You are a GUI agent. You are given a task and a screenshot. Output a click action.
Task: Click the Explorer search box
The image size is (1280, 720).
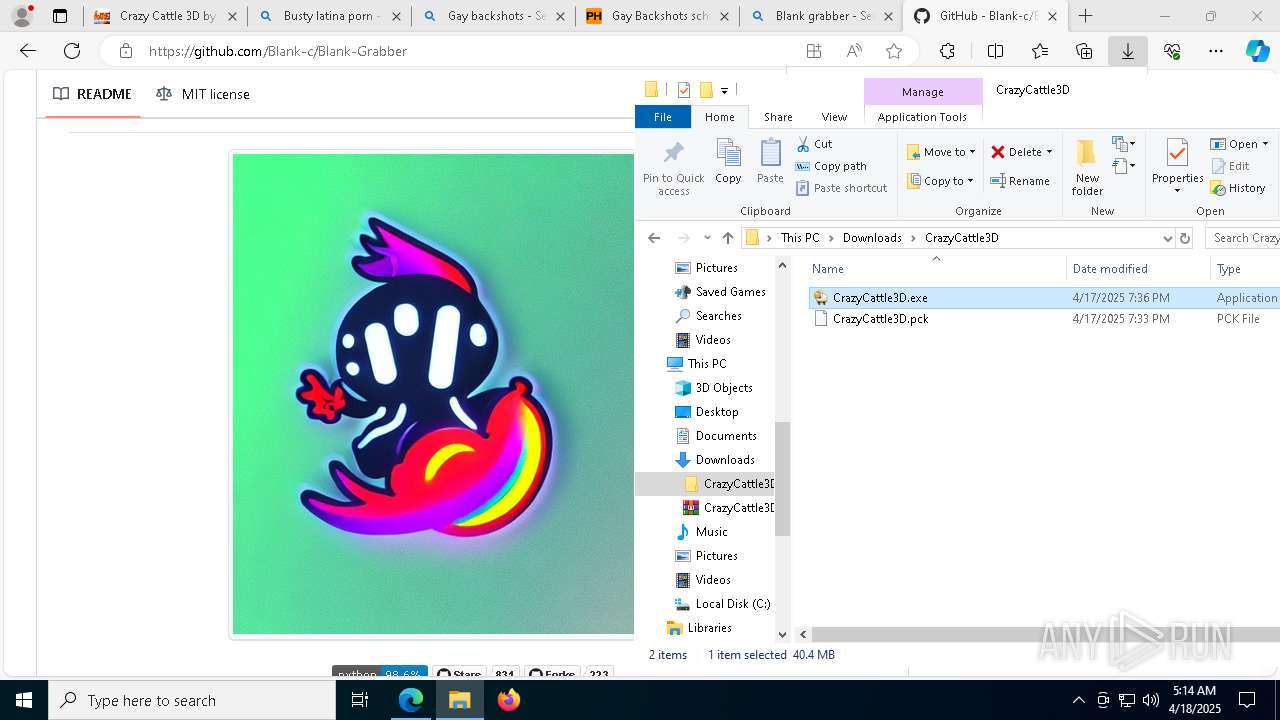tap(1243, 238)
